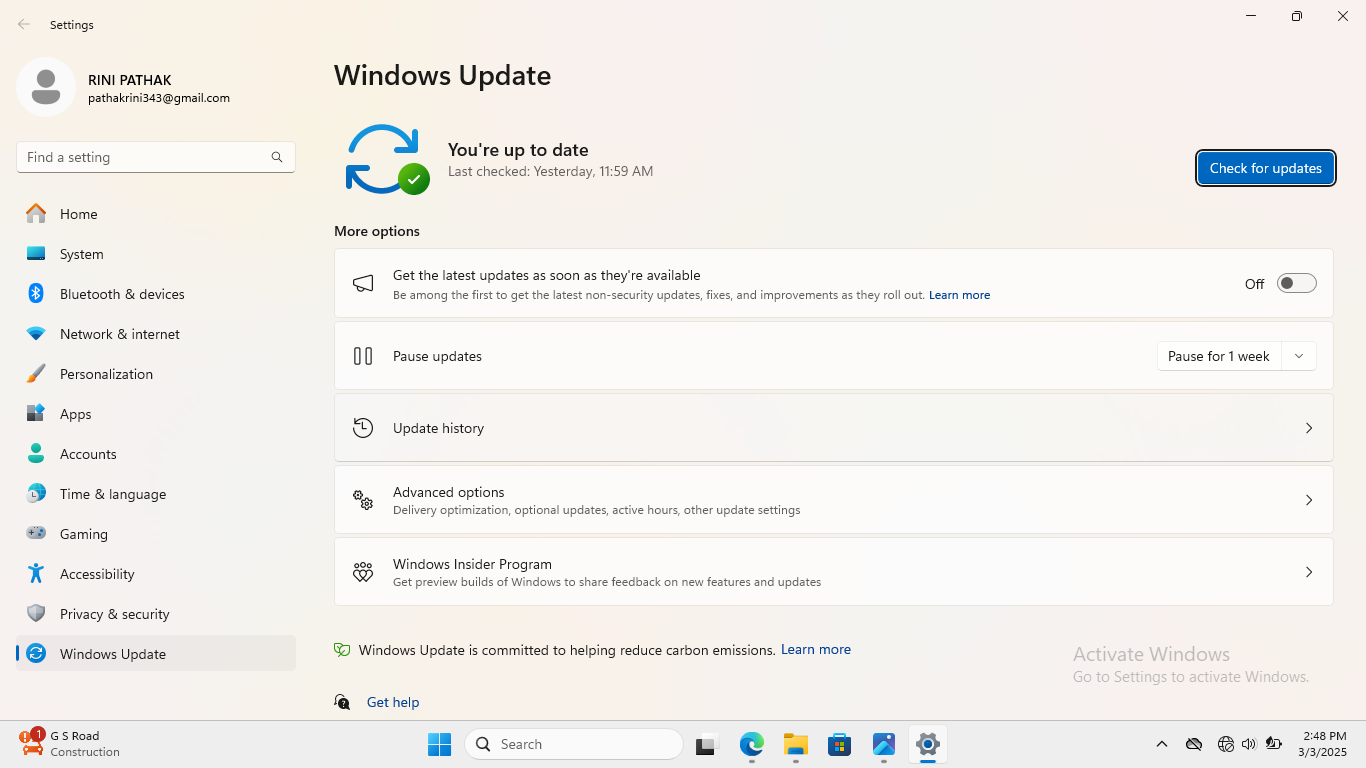
Task: Click the Find a setting search box
Action: click(145, 157)
